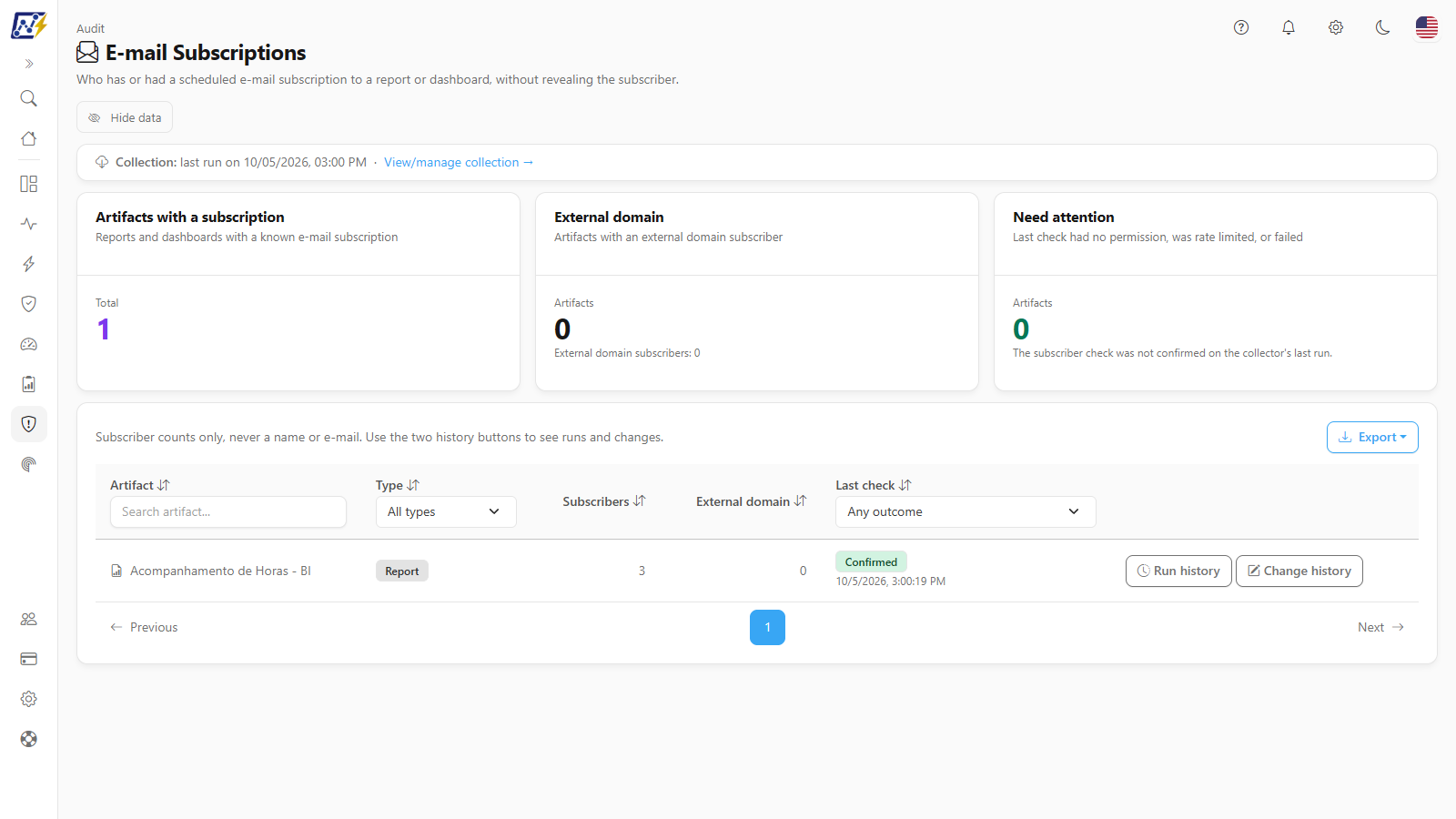This screenshot has height=819, width=1456.
Task: Open the speedometer gauge sidebar icon
Action: coord(29,344)
